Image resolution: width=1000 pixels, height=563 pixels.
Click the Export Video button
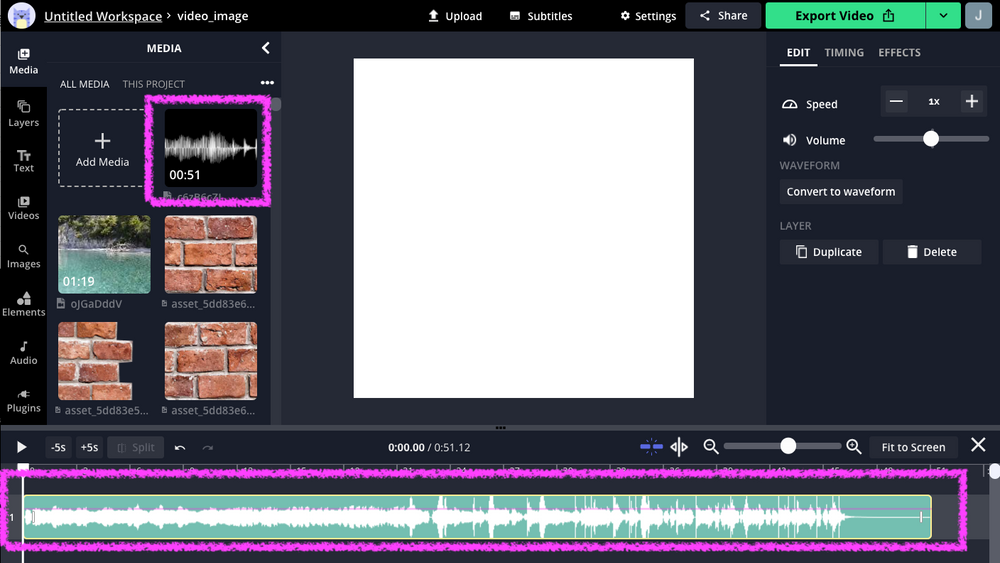(845, 16)
